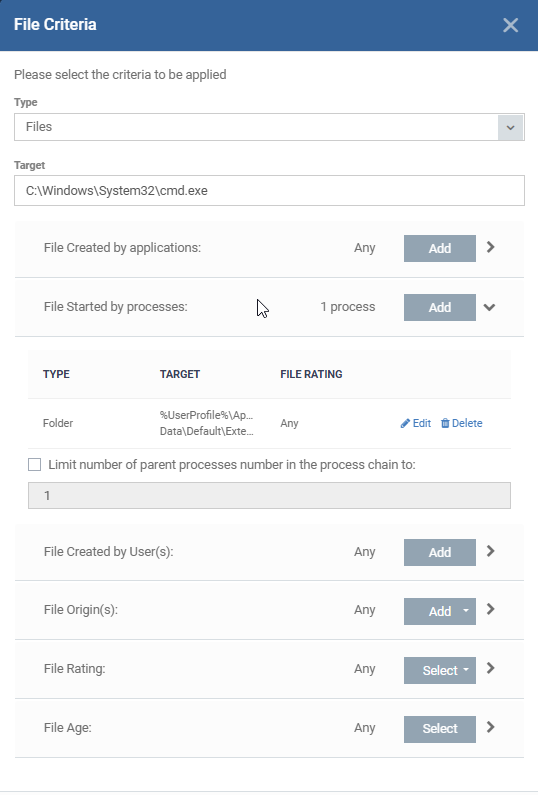Open the Type dropdown showing Files
Image resolution: width=538 pixels, height=795 pixels.
[269, 127]
